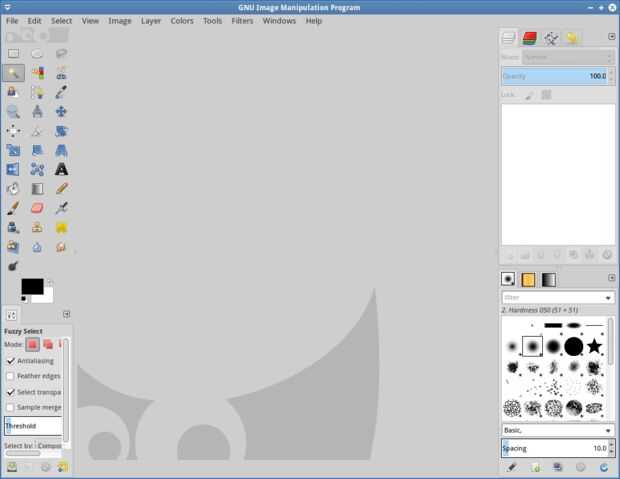The height and width of the screenshot is (479, 620).
Task: Select the Alignment tool
Action: 13,131
